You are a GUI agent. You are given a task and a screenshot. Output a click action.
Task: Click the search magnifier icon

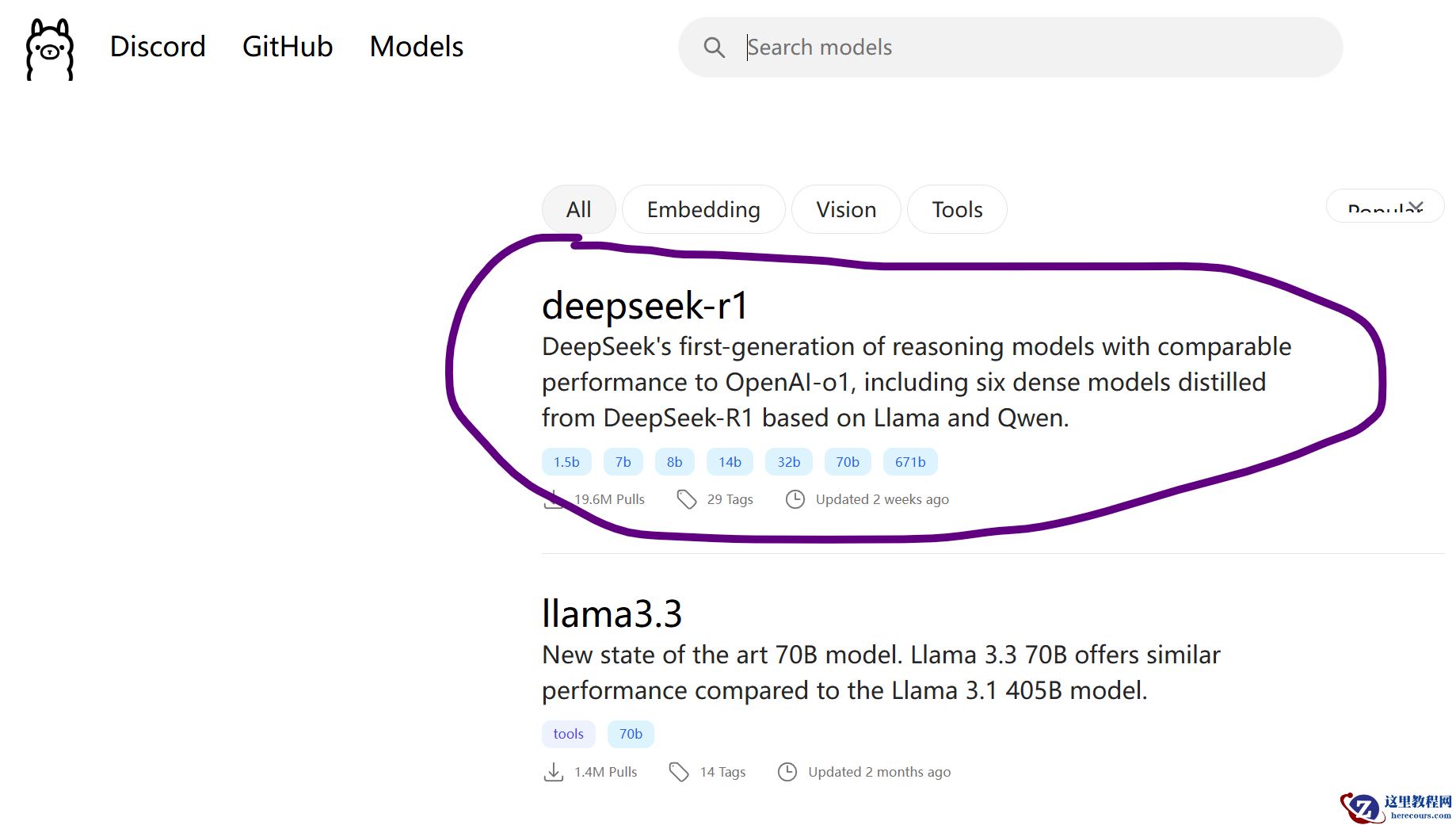point(714,48)
